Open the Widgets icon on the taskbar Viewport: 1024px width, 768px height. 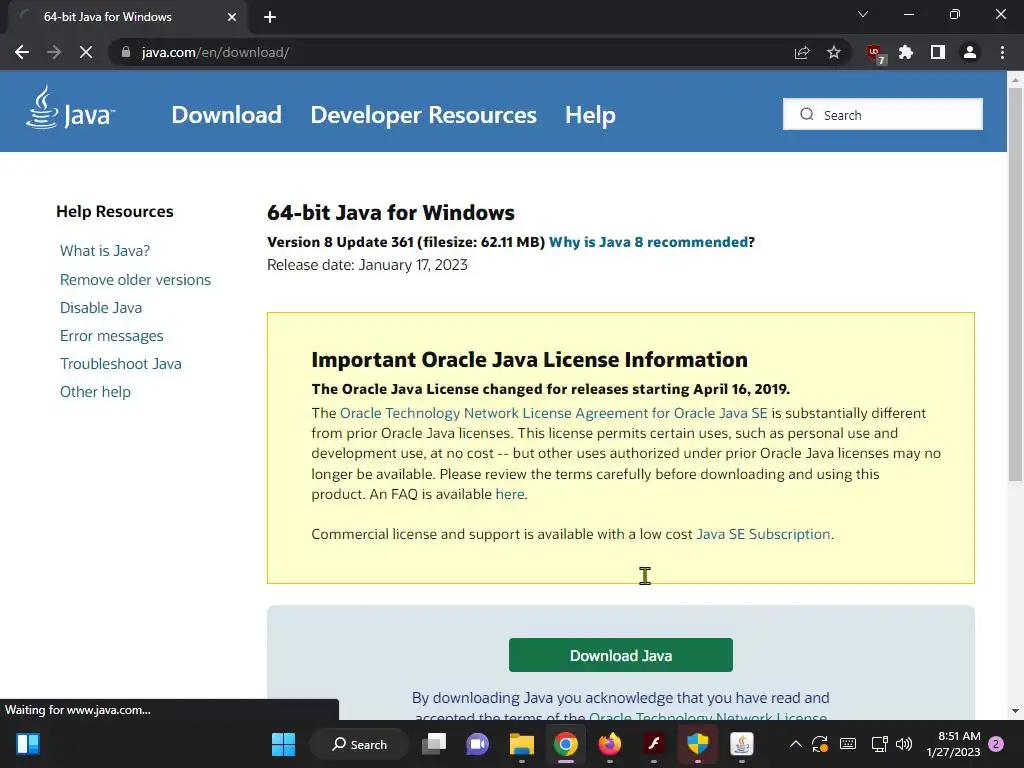[x=28, y=744]
